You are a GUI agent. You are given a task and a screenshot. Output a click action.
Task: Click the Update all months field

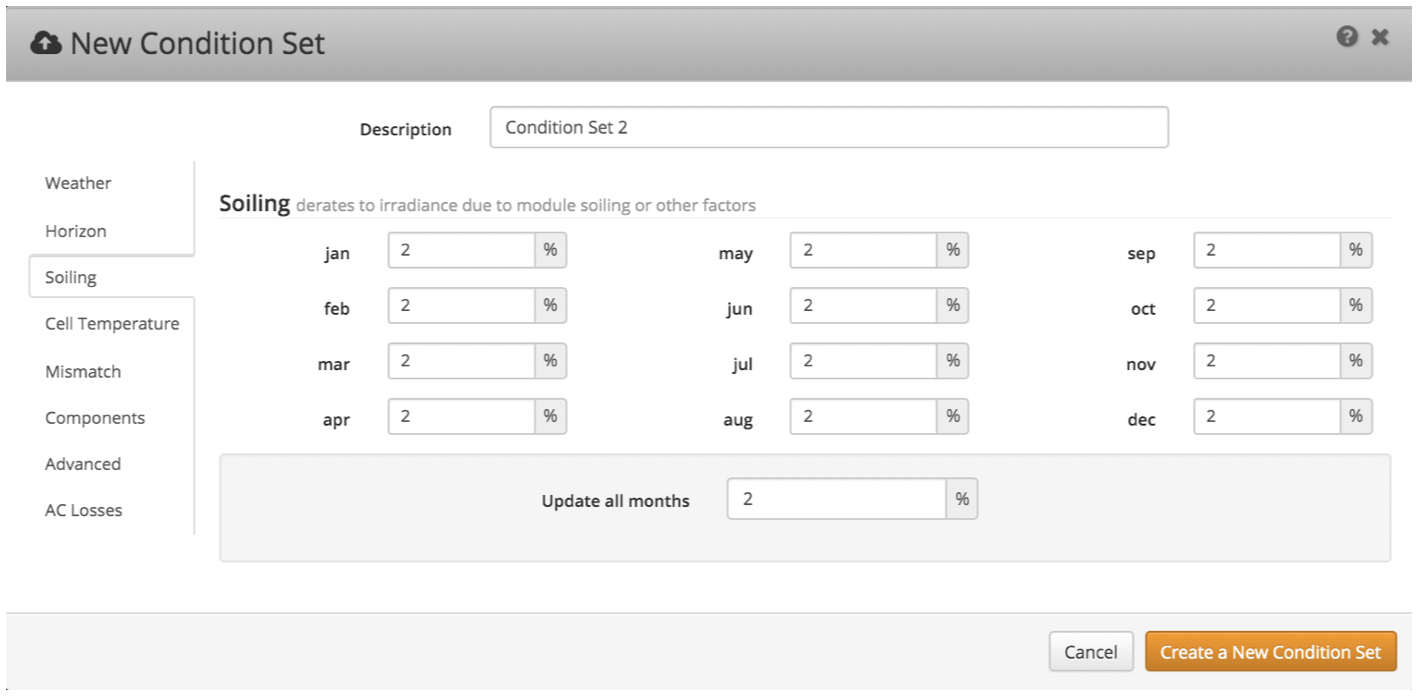tap(836, 499)
